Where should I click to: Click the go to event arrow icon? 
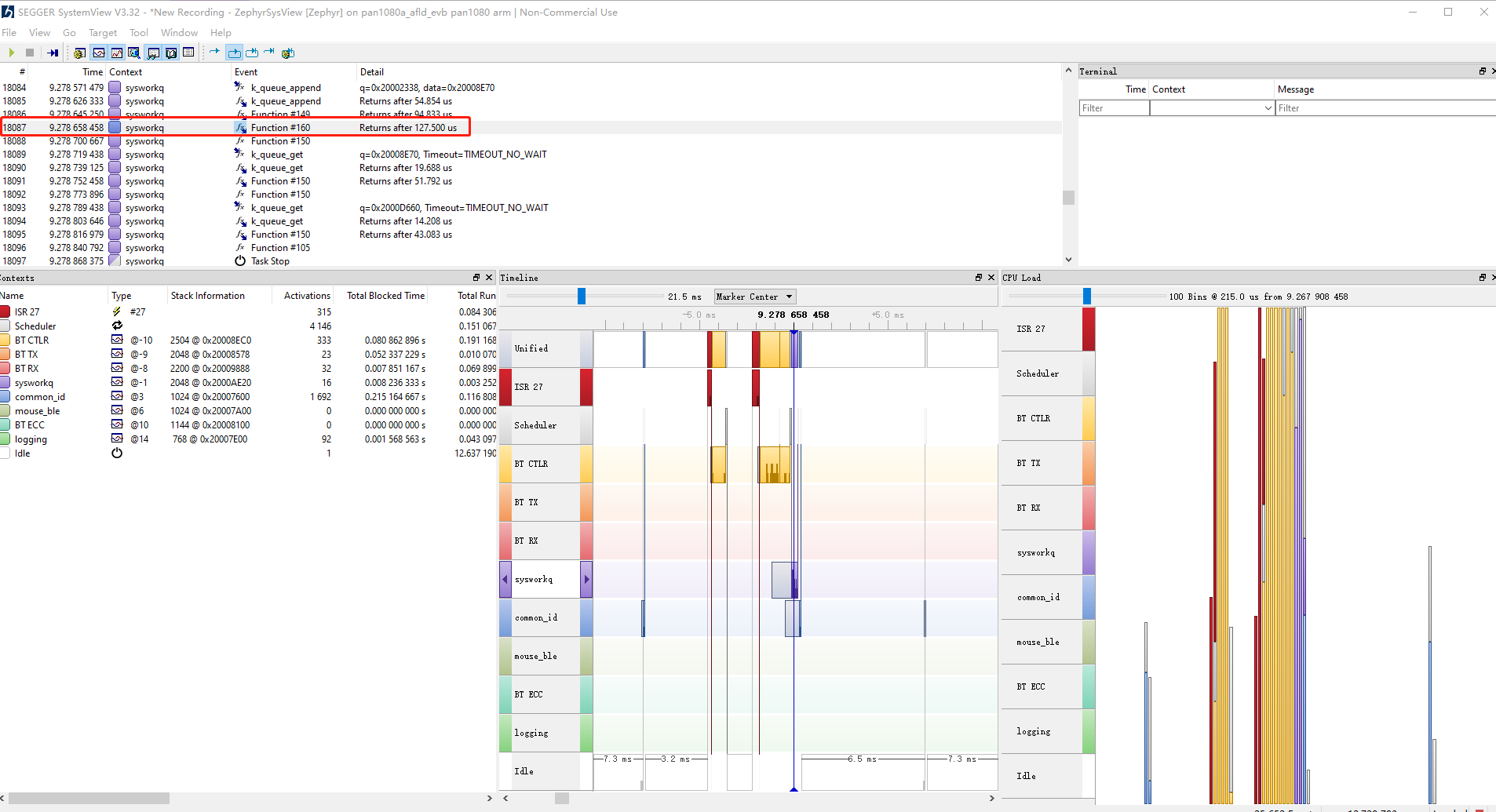pos(214,52)
